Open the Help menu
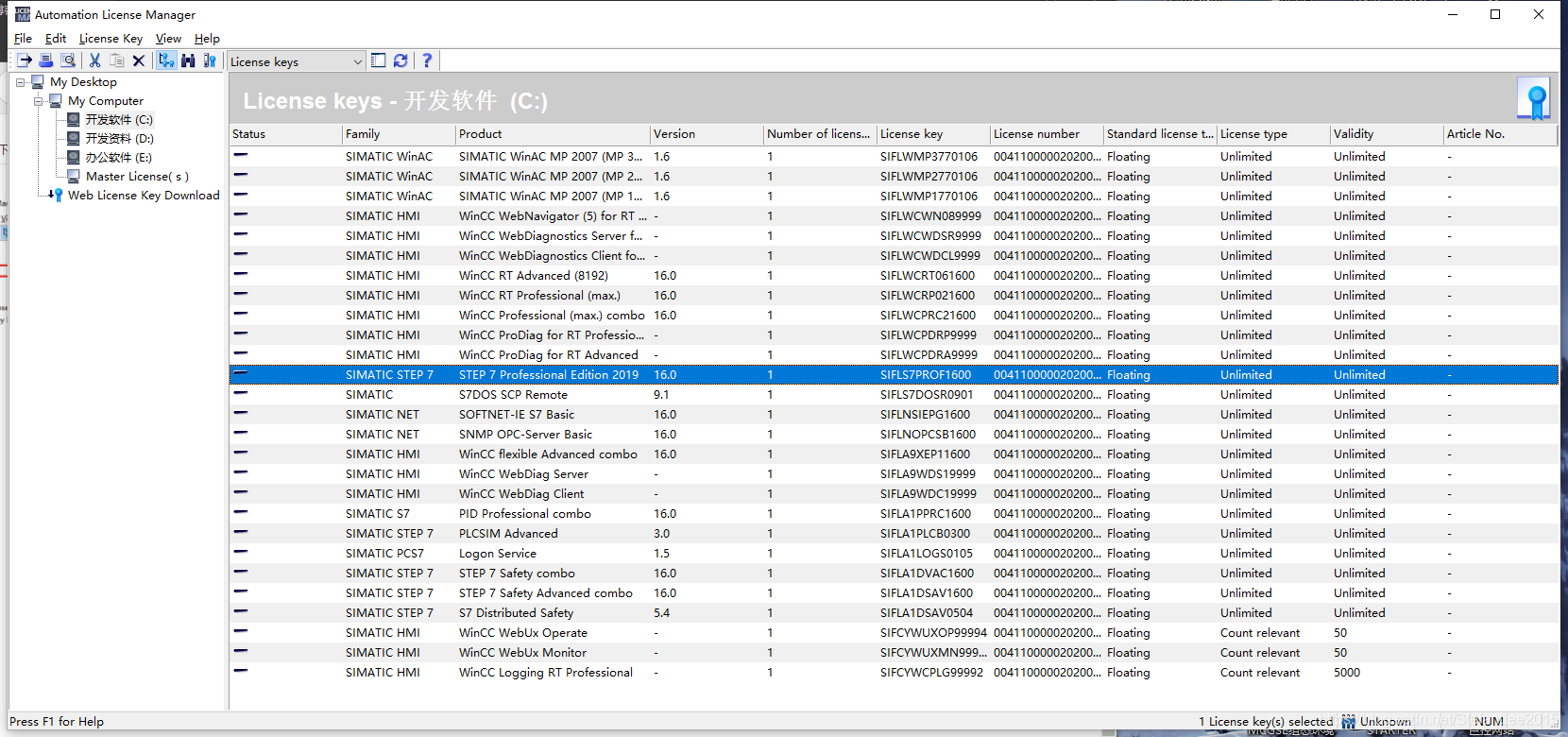 207,39
